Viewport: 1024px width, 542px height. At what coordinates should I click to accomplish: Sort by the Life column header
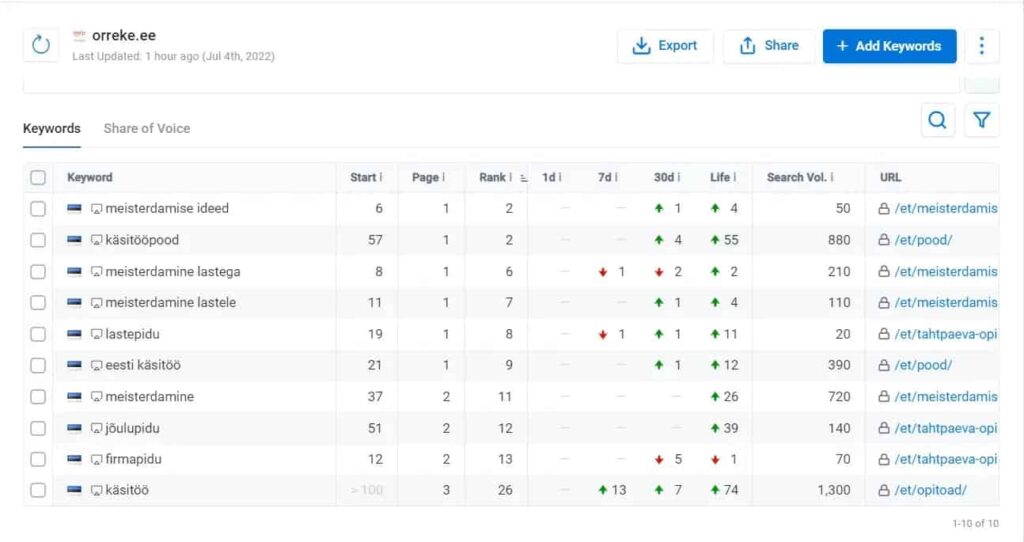[x=720, y=178]
